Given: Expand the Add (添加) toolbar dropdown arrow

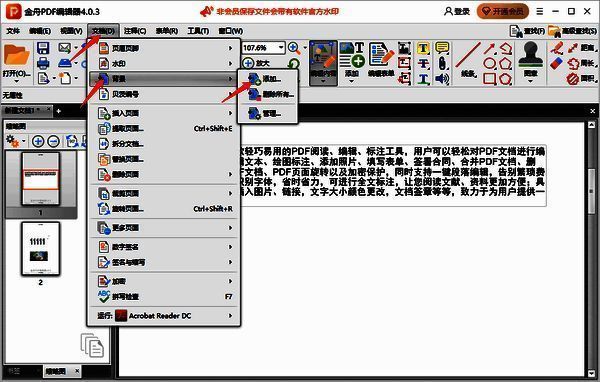Looking at the screenshot, I should 351,81.
